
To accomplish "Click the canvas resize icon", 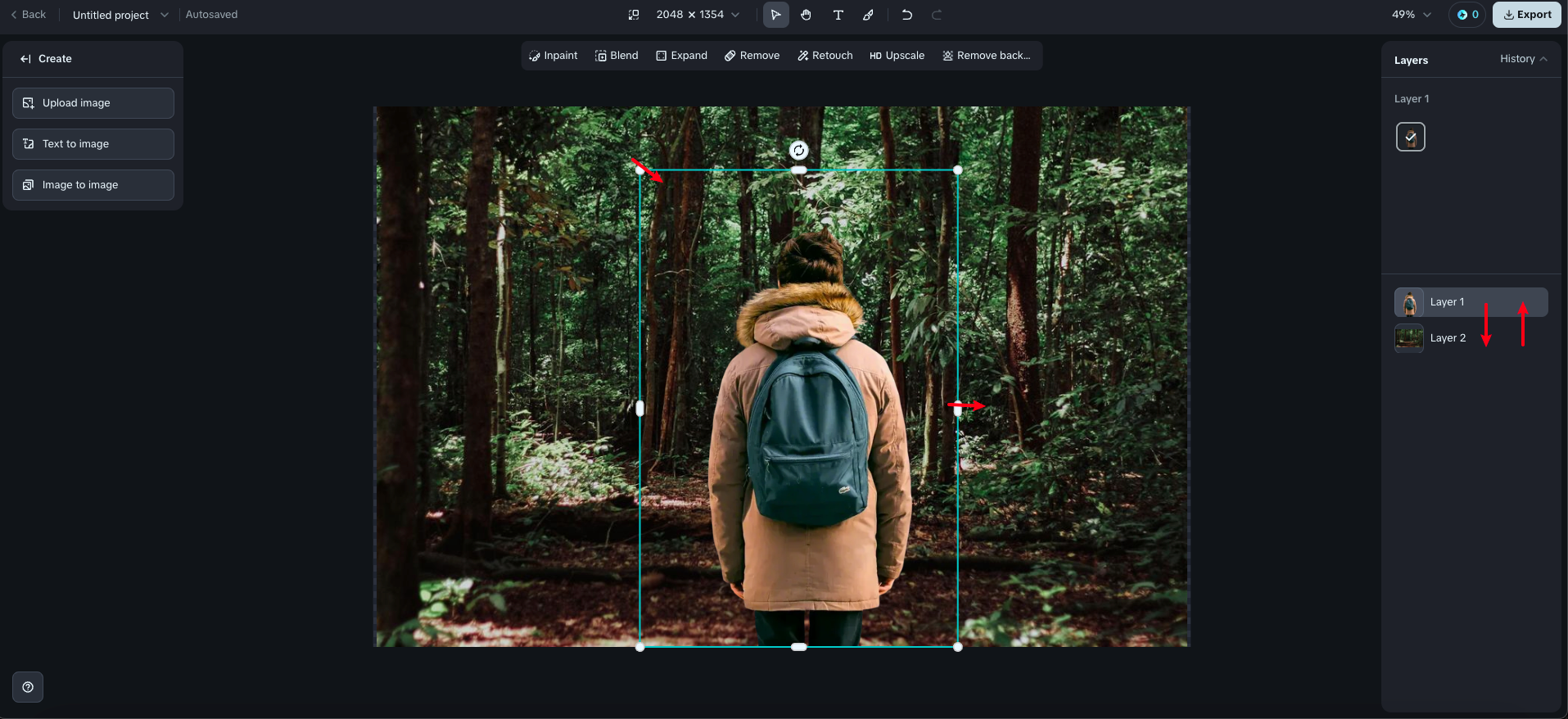I will 634,15.
